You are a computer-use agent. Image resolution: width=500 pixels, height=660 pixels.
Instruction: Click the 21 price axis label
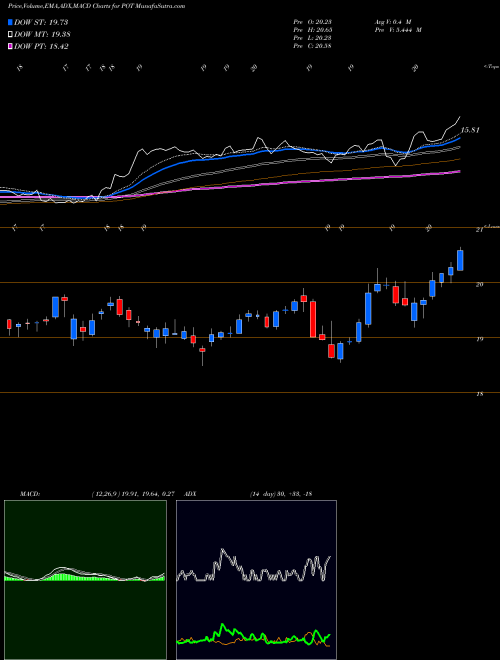pyautogui.click(x=479, y=230)
